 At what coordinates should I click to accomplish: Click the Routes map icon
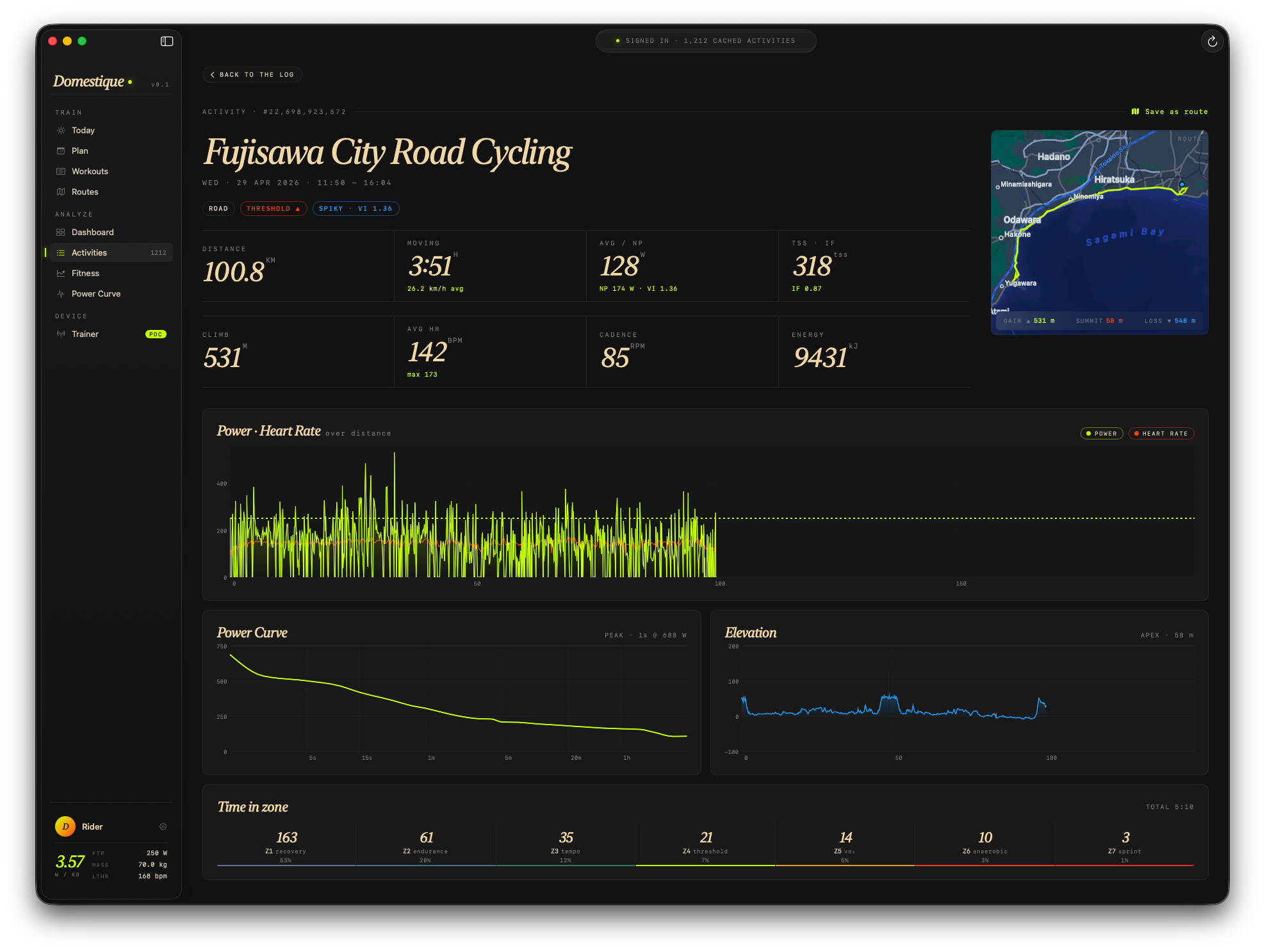coord(61,192)
